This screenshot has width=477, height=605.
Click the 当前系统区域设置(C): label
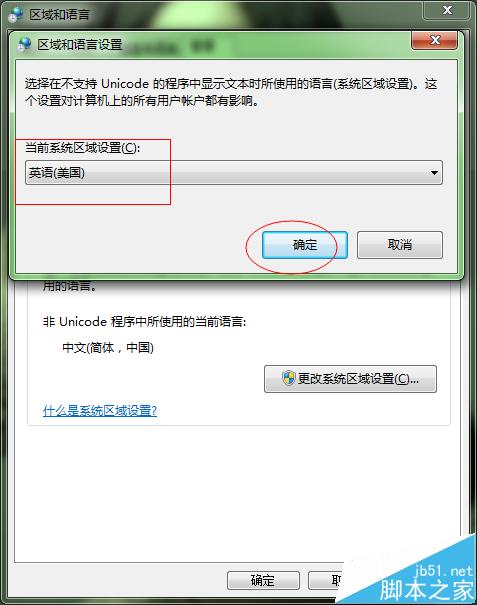[82, 147]
